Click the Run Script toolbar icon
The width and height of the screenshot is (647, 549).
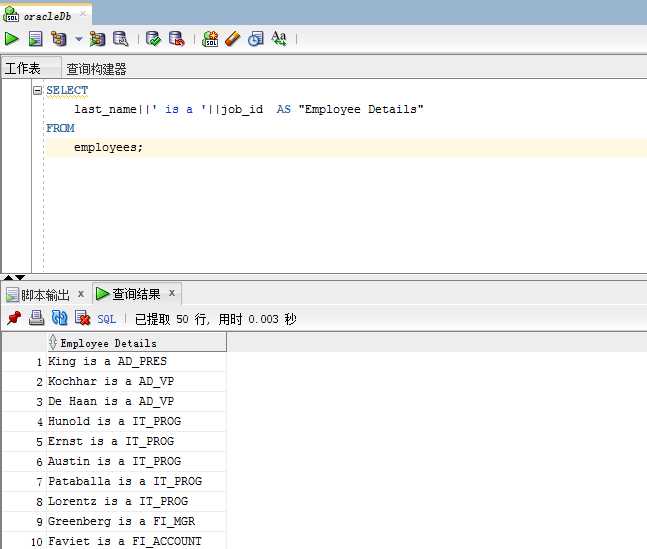(35, 39)
